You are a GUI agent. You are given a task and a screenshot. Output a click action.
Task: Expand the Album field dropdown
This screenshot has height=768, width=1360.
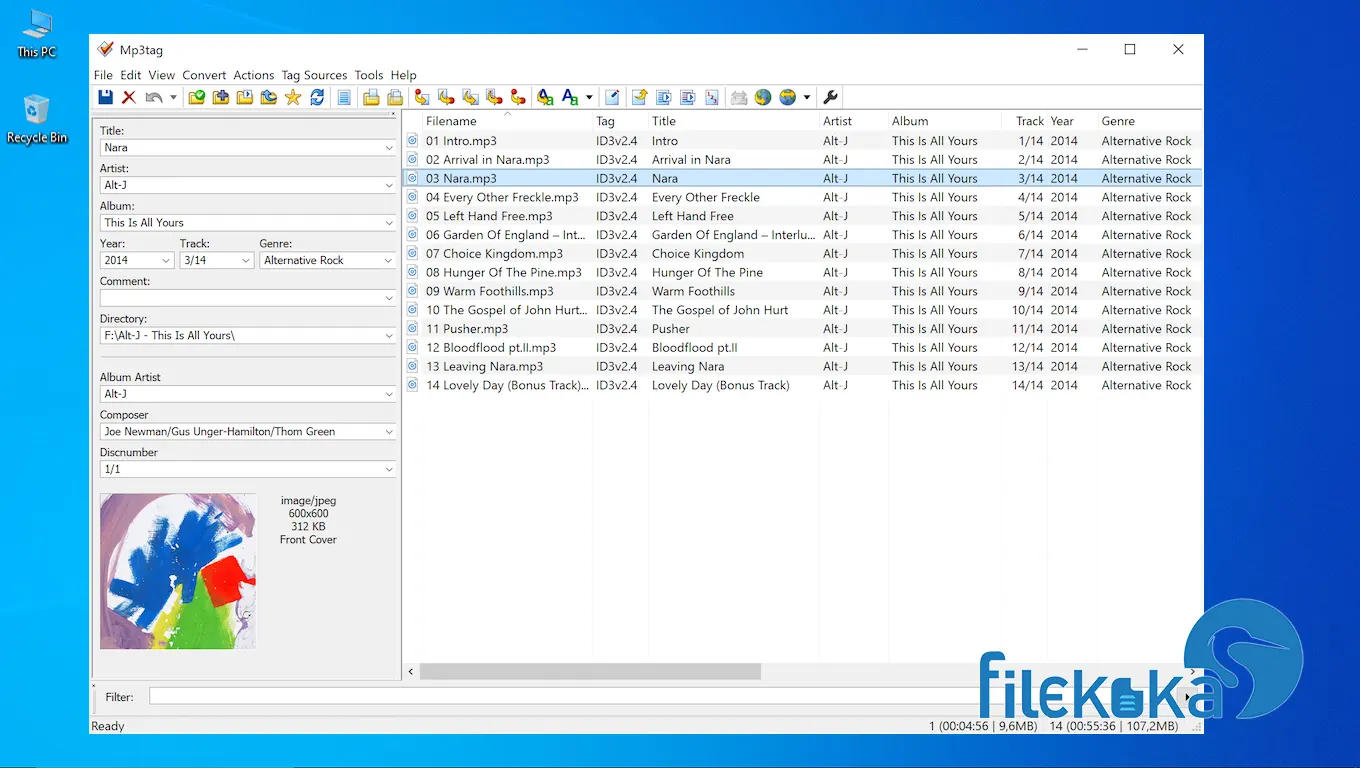coord(389,223)
